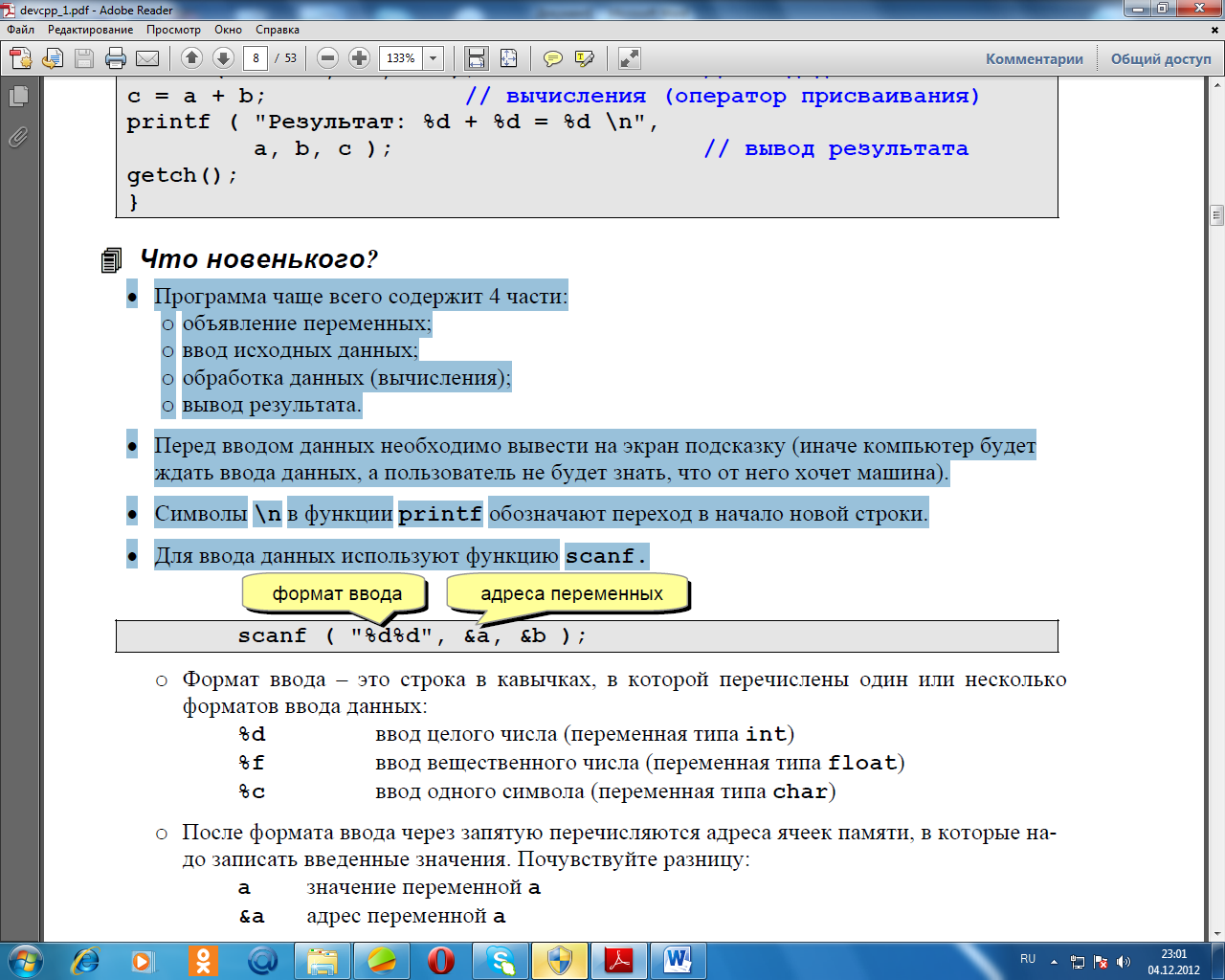Screen dimensions: 1225x980
Task: Go to next page with down arrow
Action: pyautogui.click(x=223, y=58)
